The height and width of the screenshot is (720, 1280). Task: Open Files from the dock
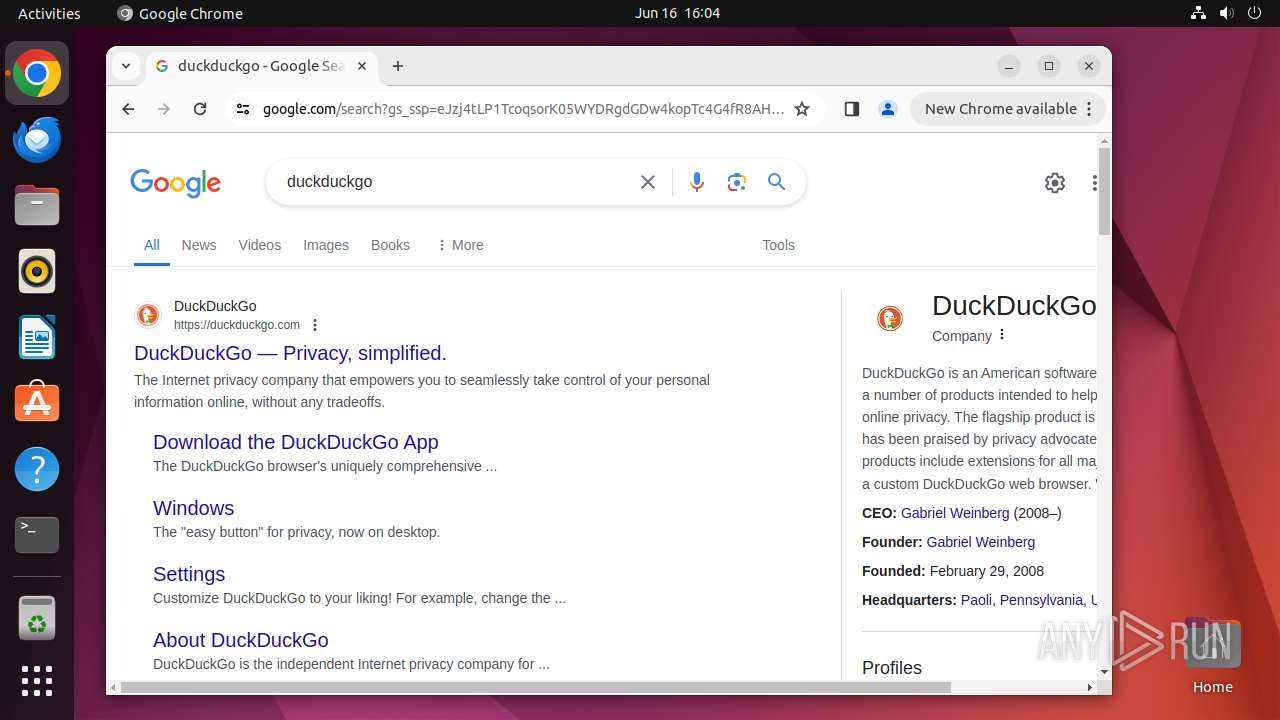coord(37,206)
